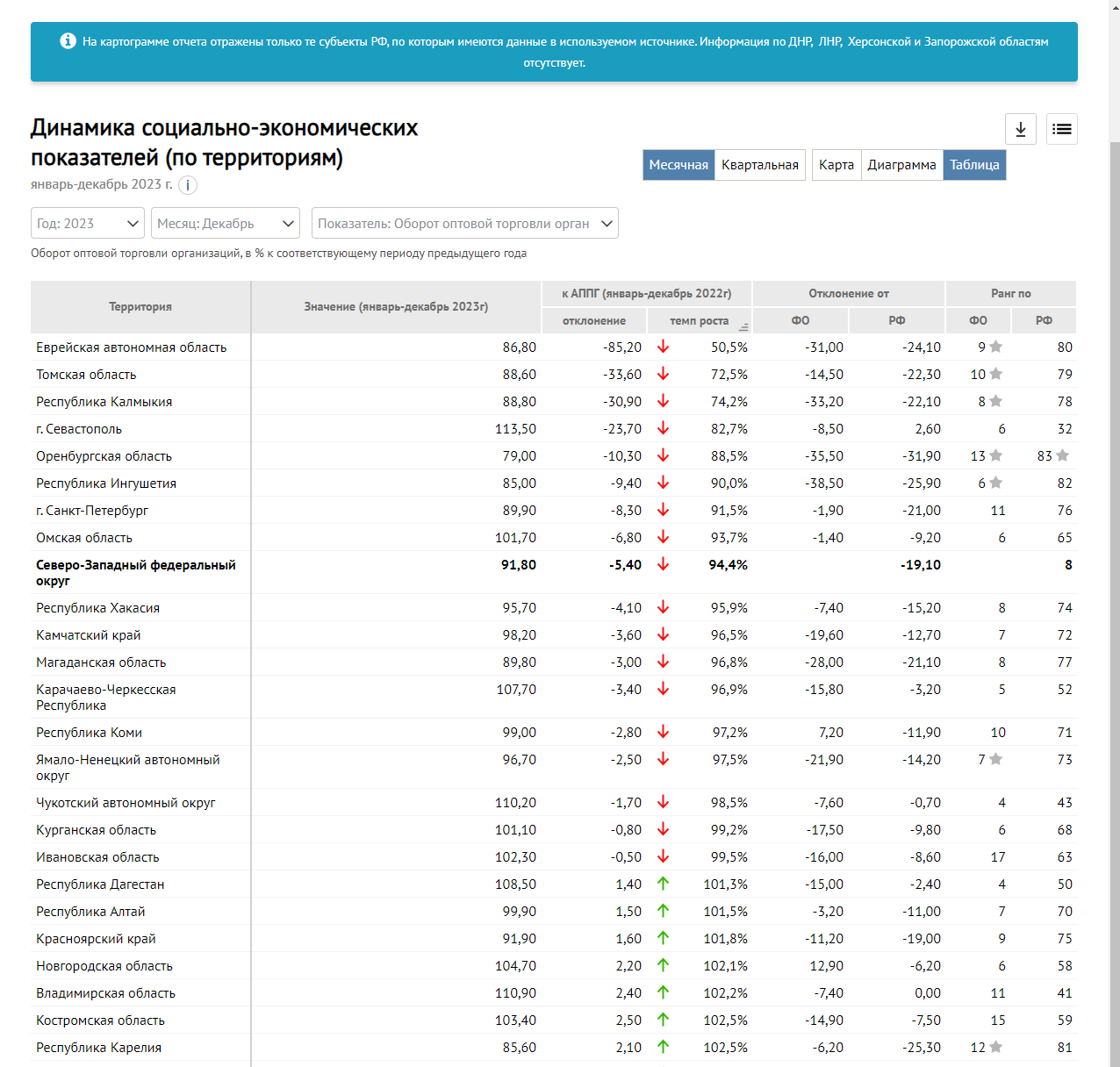The height and width of the screenshot is (1067, 1120).
Task: Click the info icon in blue banner
Action: point(68,41)
